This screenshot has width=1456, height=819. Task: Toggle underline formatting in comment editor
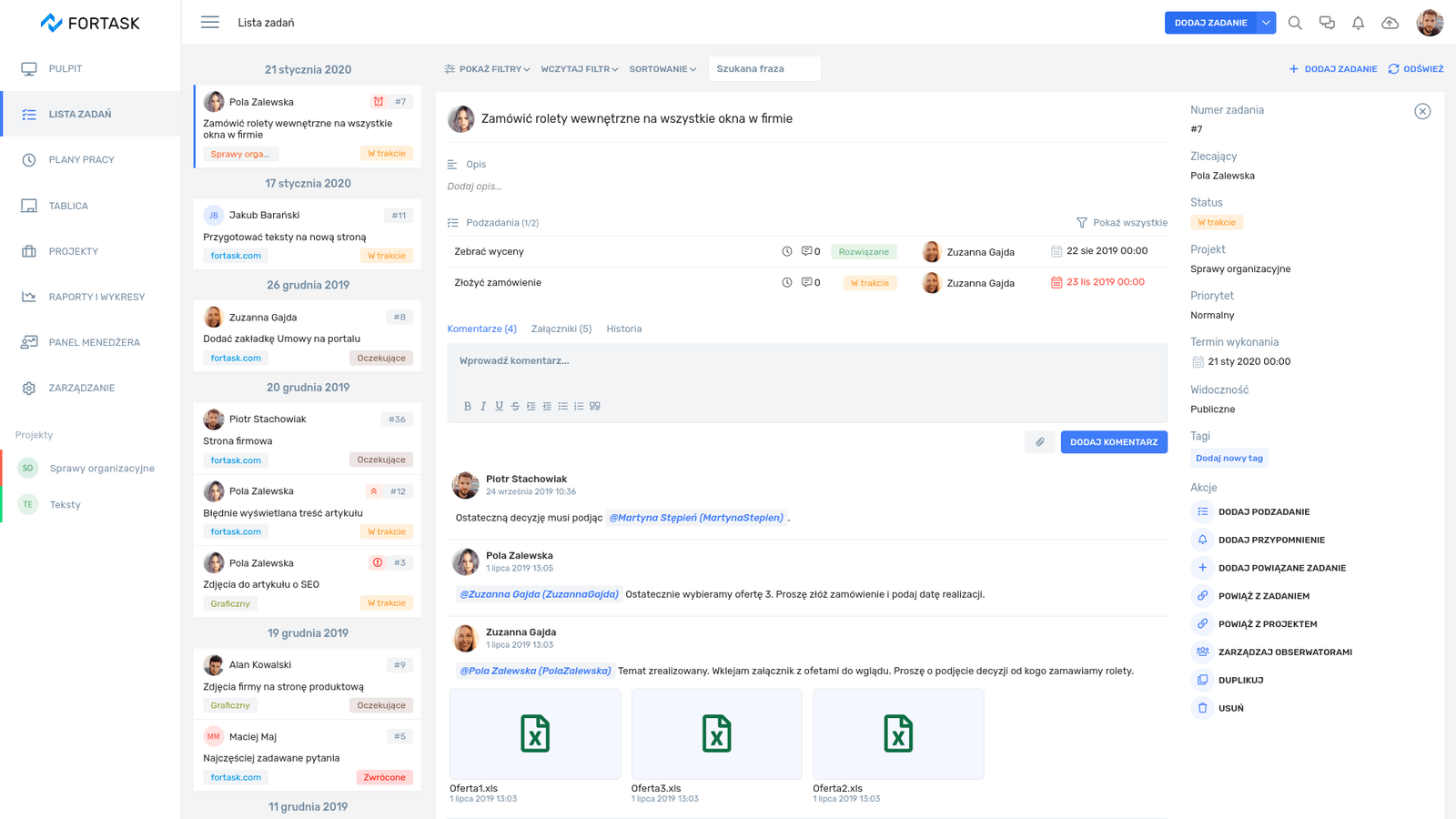point(499,407)
